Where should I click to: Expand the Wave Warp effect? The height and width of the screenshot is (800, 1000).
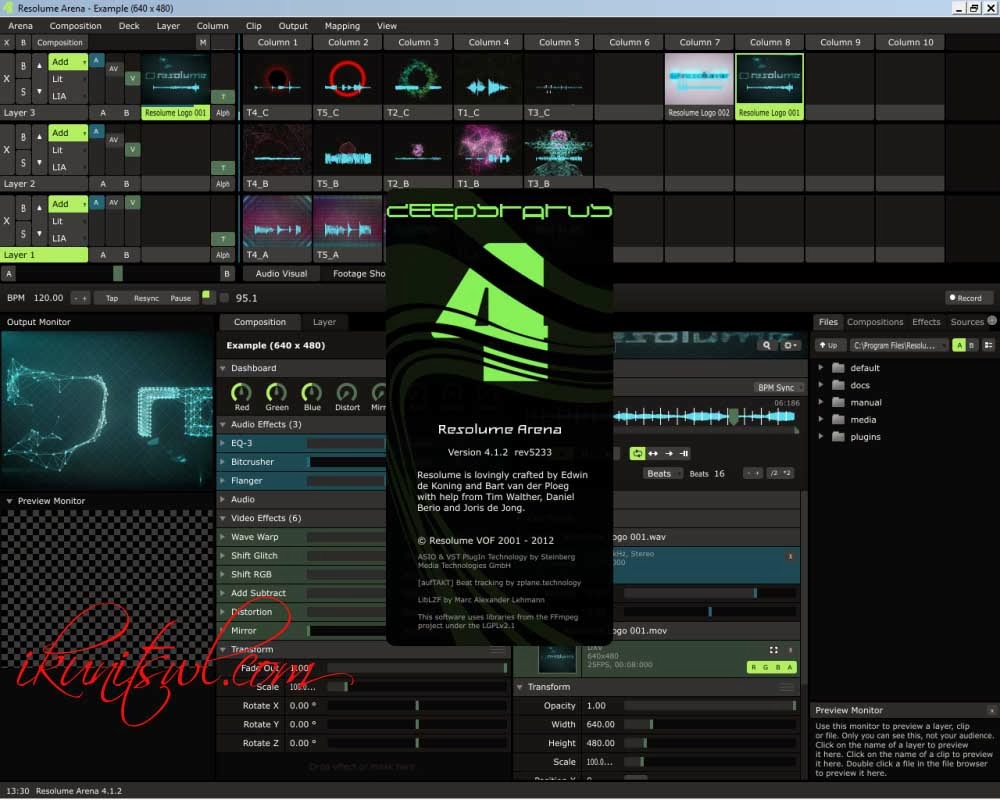(223, 537)
